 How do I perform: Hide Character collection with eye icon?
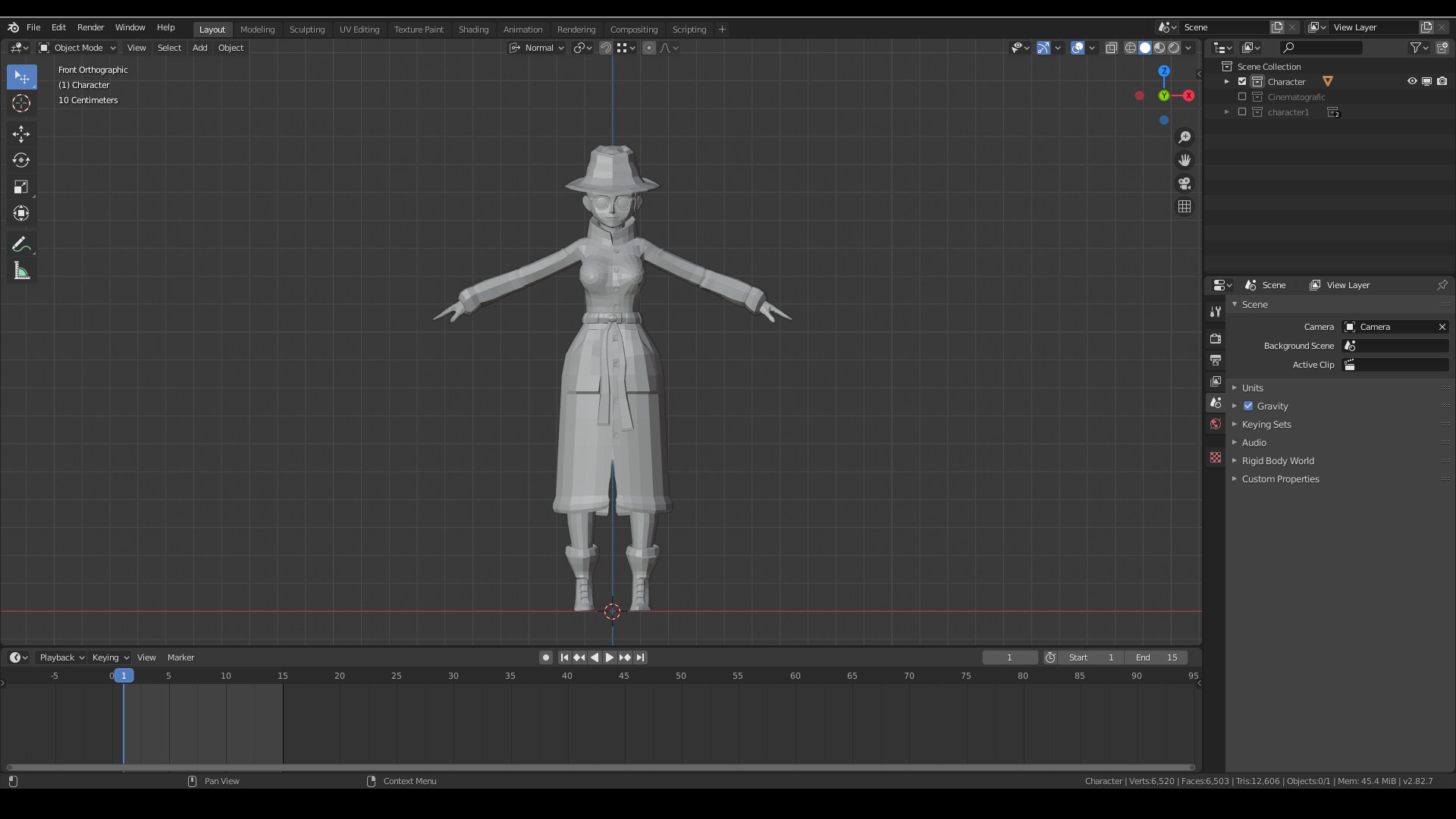(1412, 81)
